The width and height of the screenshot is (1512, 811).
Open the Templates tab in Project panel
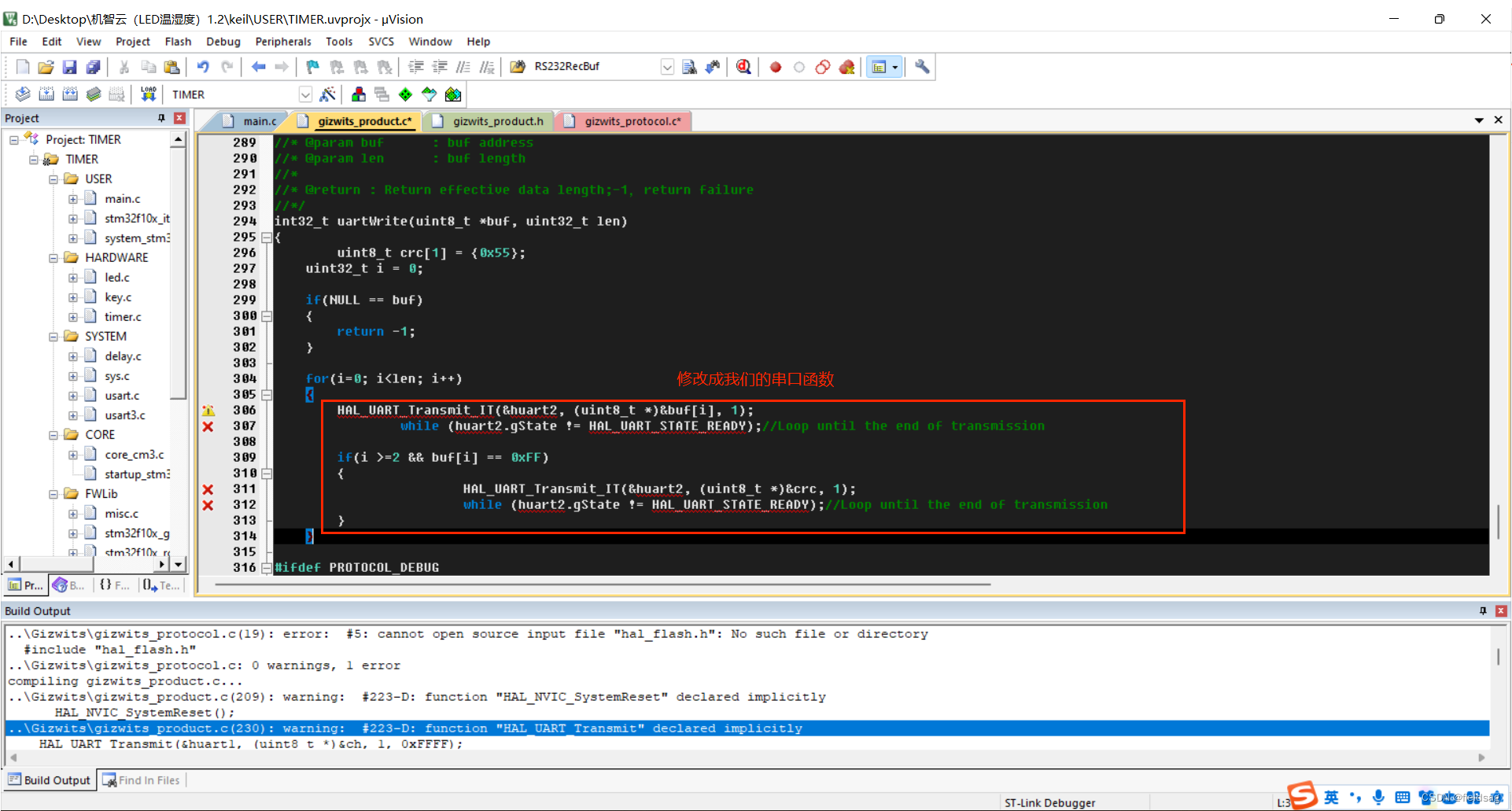pos(161,585)
